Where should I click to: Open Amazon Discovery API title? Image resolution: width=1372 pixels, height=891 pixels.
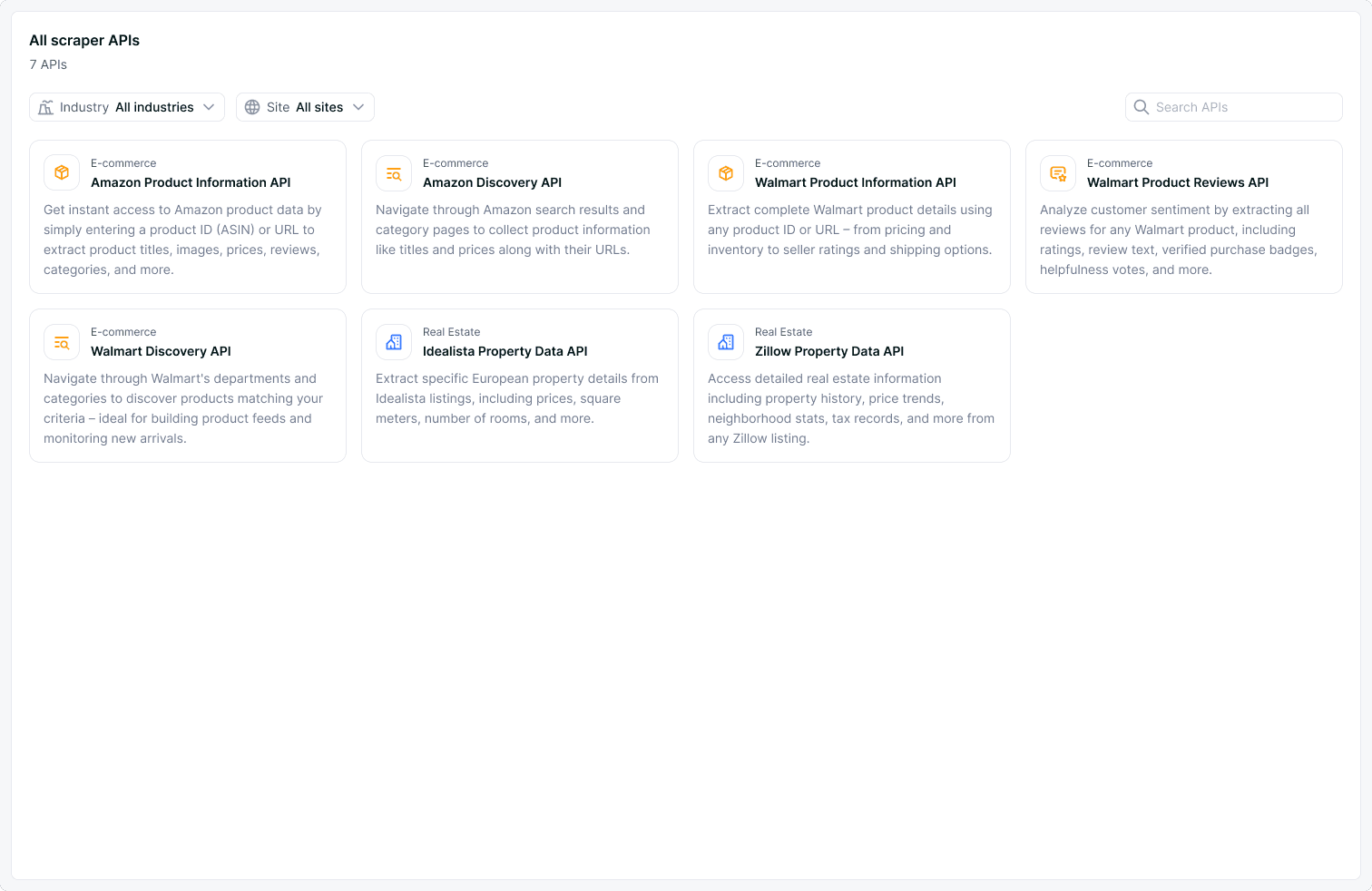point(493,182)
